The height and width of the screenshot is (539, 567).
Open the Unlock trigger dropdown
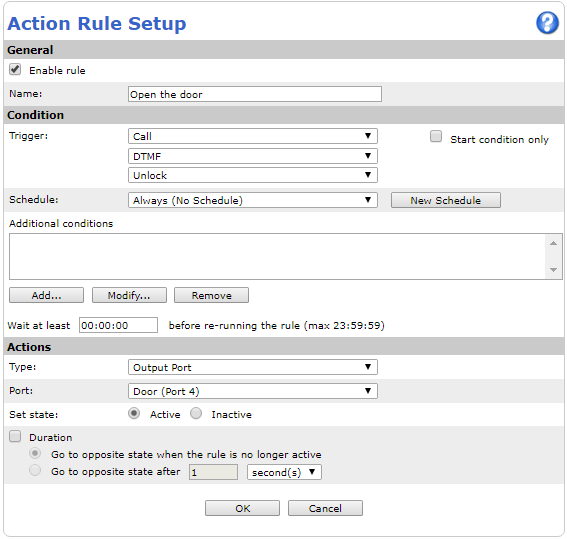(x=253, y=175)
